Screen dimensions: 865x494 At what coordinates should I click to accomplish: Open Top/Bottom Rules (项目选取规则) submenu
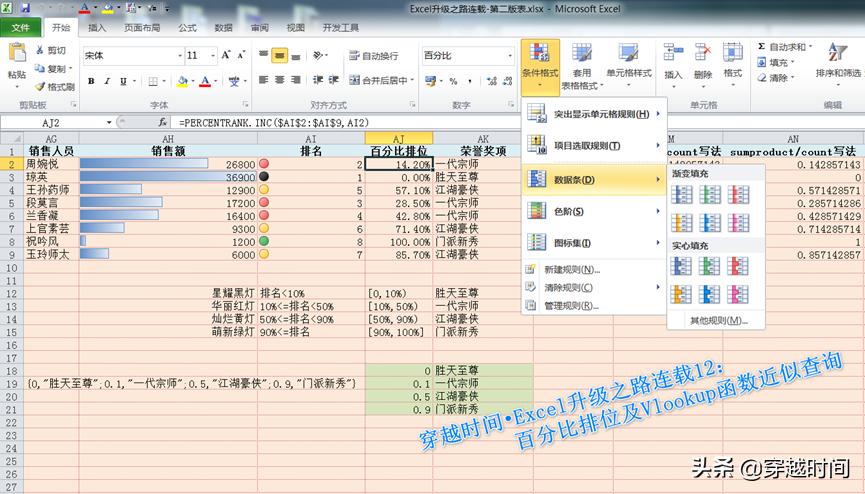pos(594,146)
